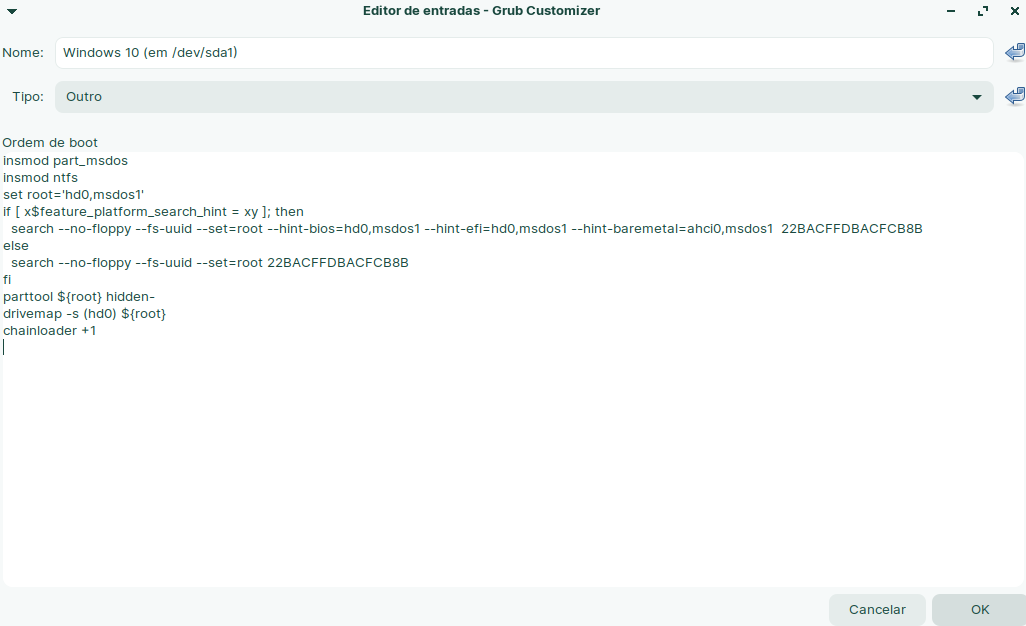This screenshot has height=626, width=1026.
Task: Click the 'drivemap -s (hd0) ${root}' line
Action: pos(84,314)
